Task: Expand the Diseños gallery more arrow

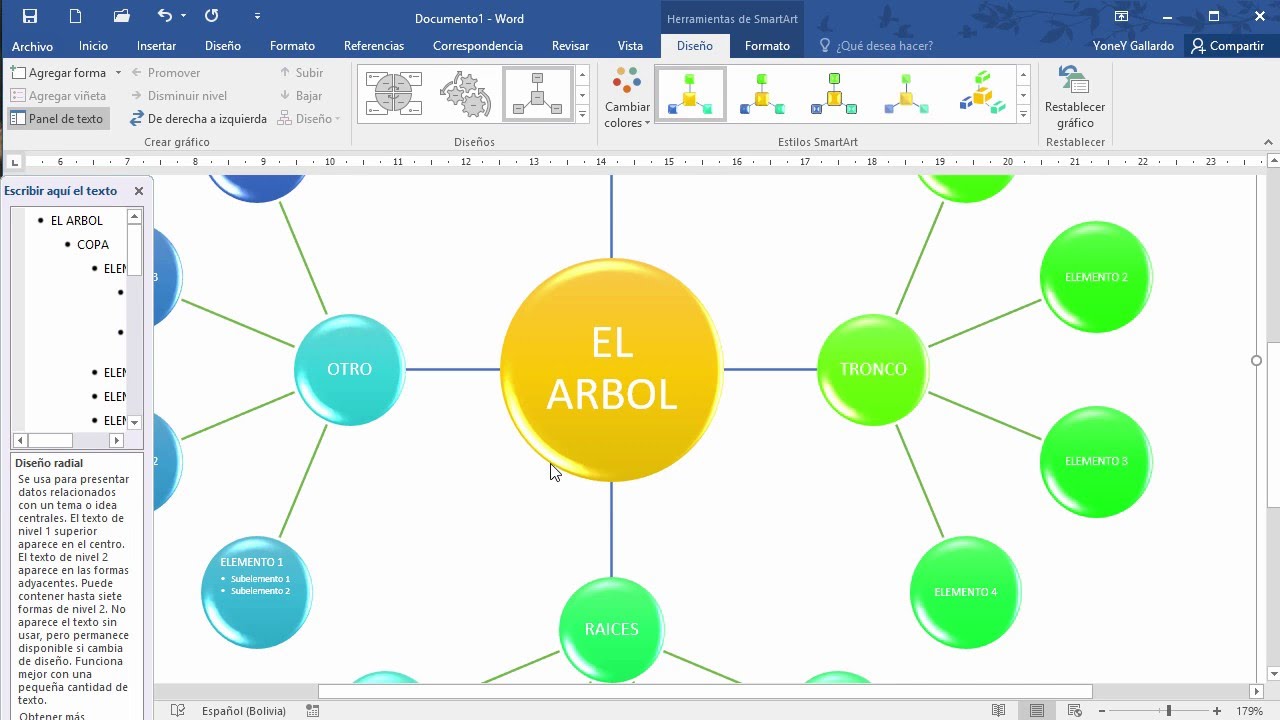Action: click(x=583, y=115)
